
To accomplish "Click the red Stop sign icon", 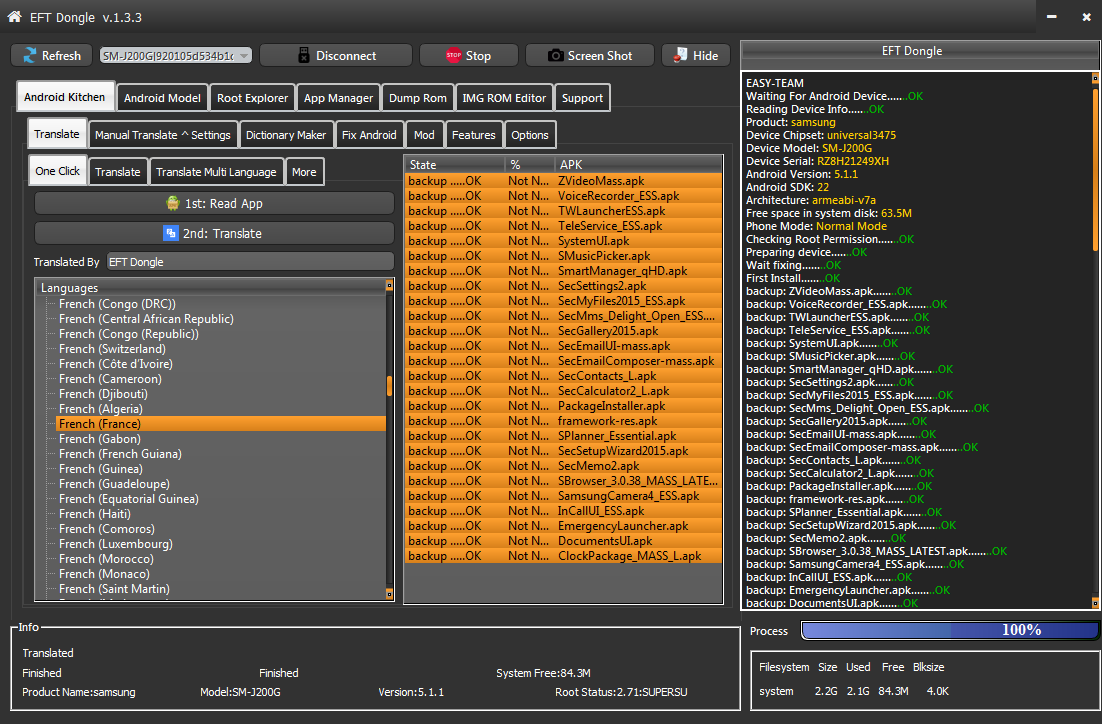I will click(x=453, y=56).
